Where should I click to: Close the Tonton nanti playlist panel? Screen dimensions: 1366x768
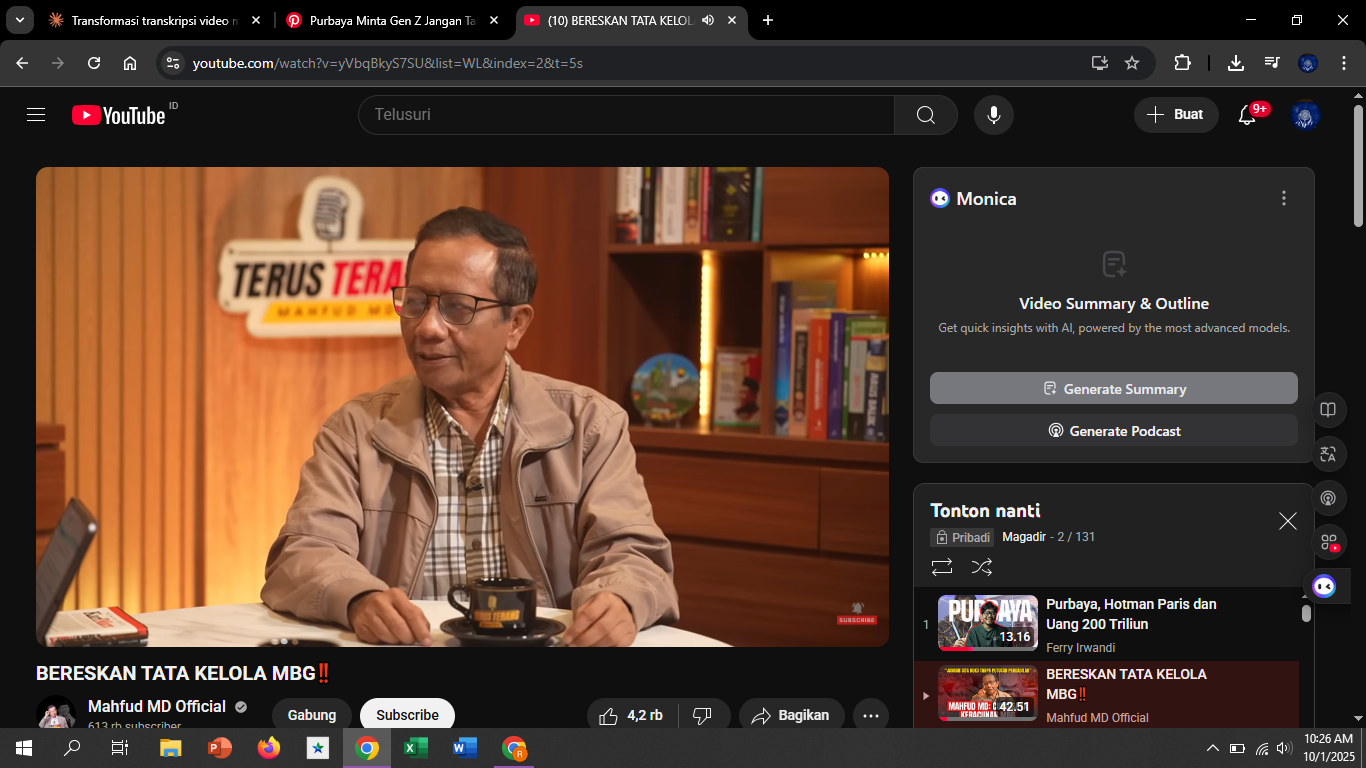[1288, 521]
